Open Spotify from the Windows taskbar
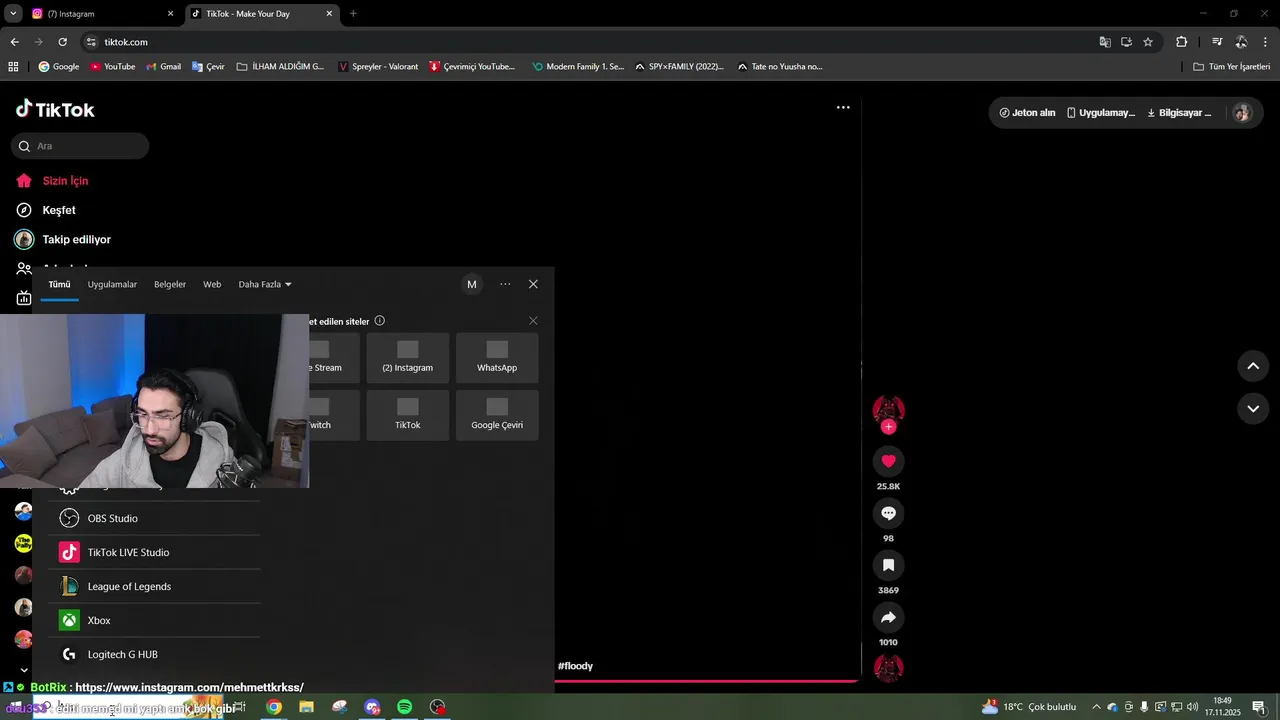The image size is (1280, 720). coord(405,707)
